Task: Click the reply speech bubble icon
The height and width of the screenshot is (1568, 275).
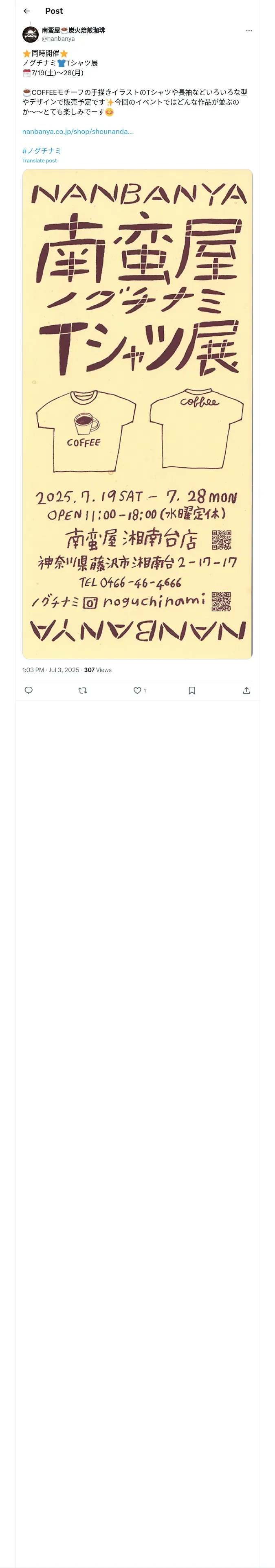Action: (29, 690)
